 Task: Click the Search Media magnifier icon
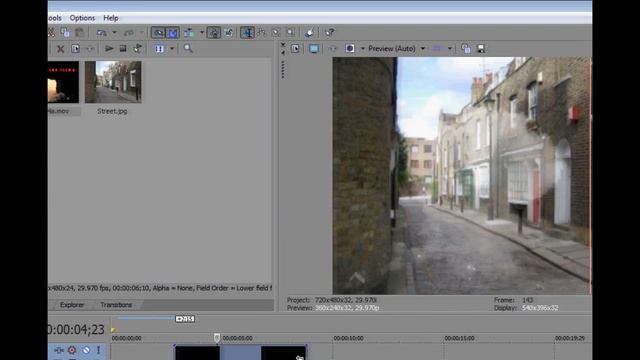188,49
